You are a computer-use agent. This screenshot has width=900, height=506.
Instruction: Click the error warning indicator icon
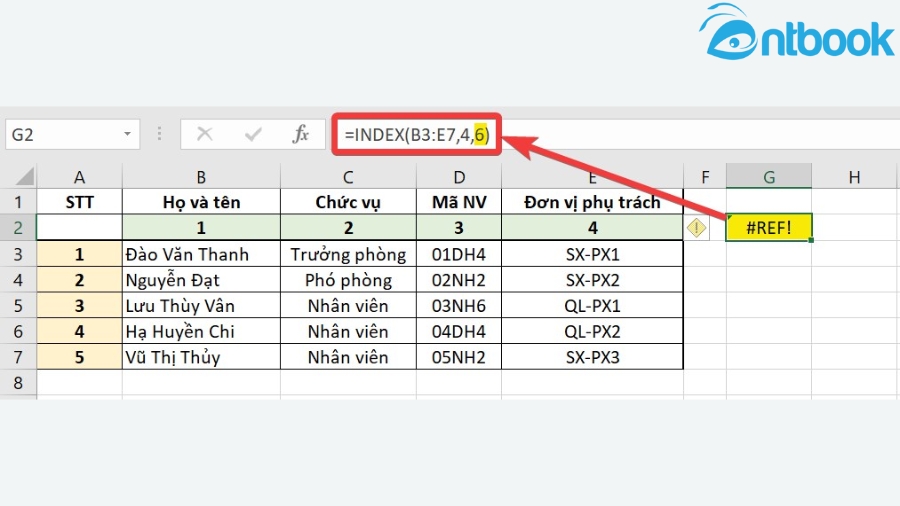click(696, 228)
